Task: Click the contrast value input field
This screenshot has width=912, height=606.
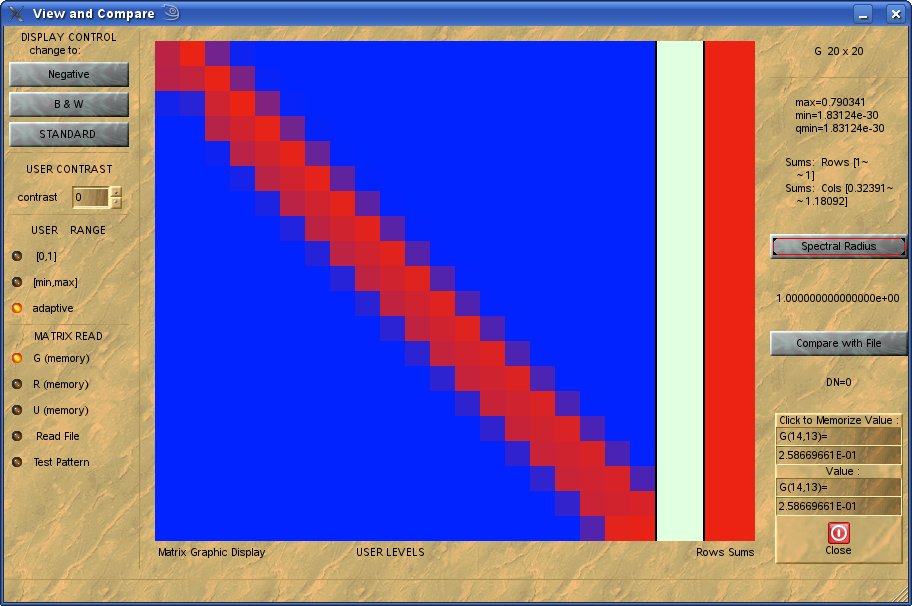Action: tap(90, 198)
